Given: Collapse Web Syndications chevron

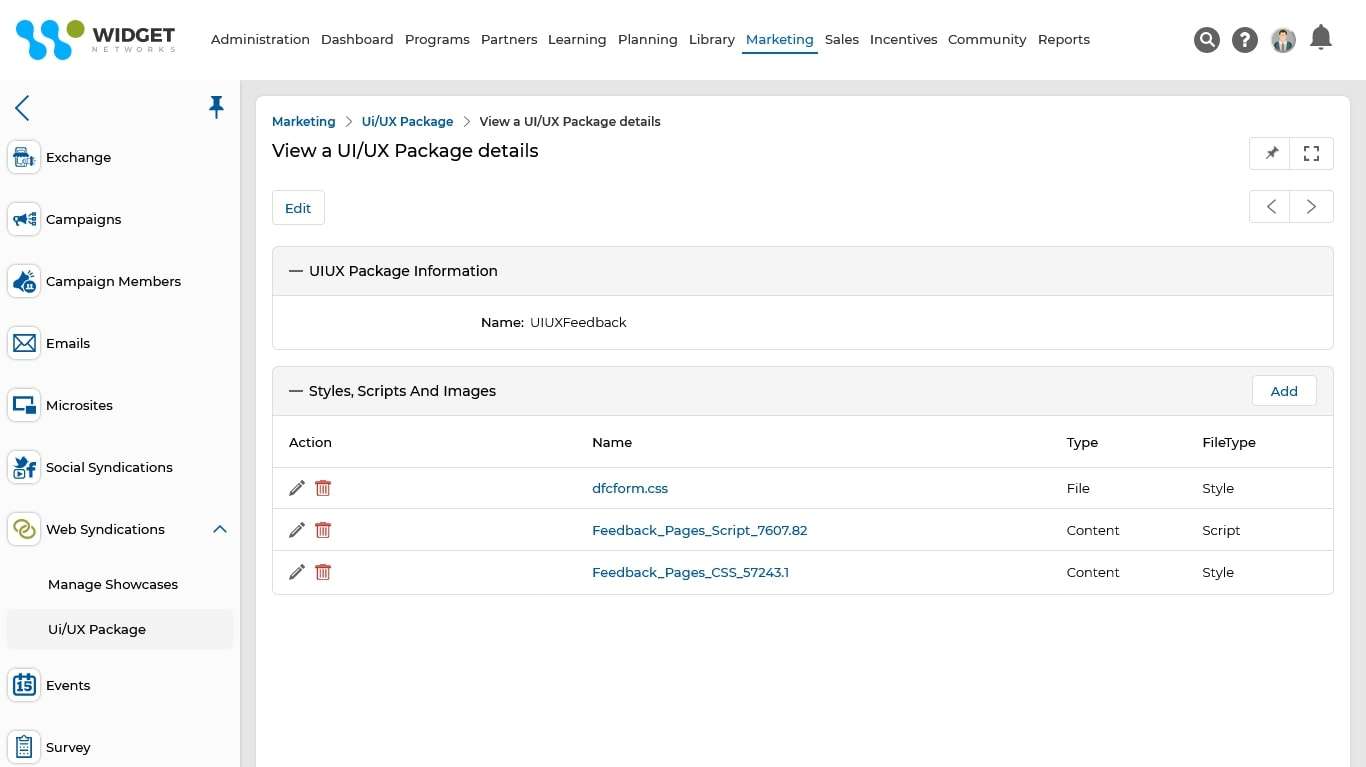Looking at the screenshot, I should tap(220, 529).
